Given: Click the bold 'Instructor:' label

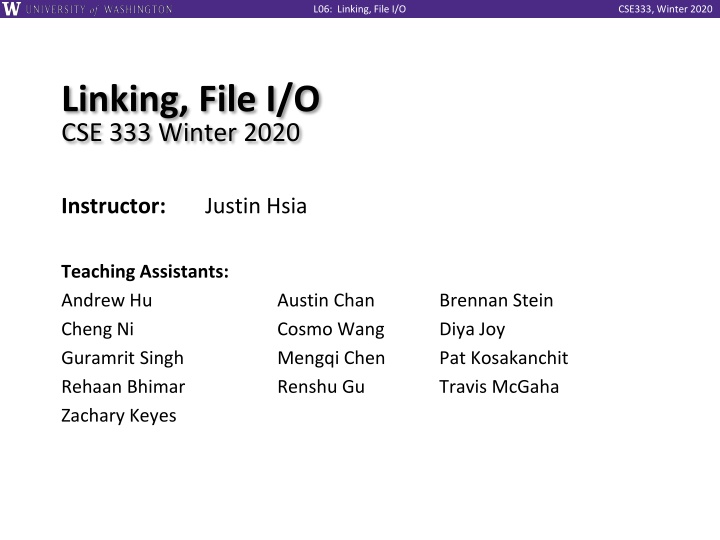Looking at the screenshot, I should [x=113, y=206].
